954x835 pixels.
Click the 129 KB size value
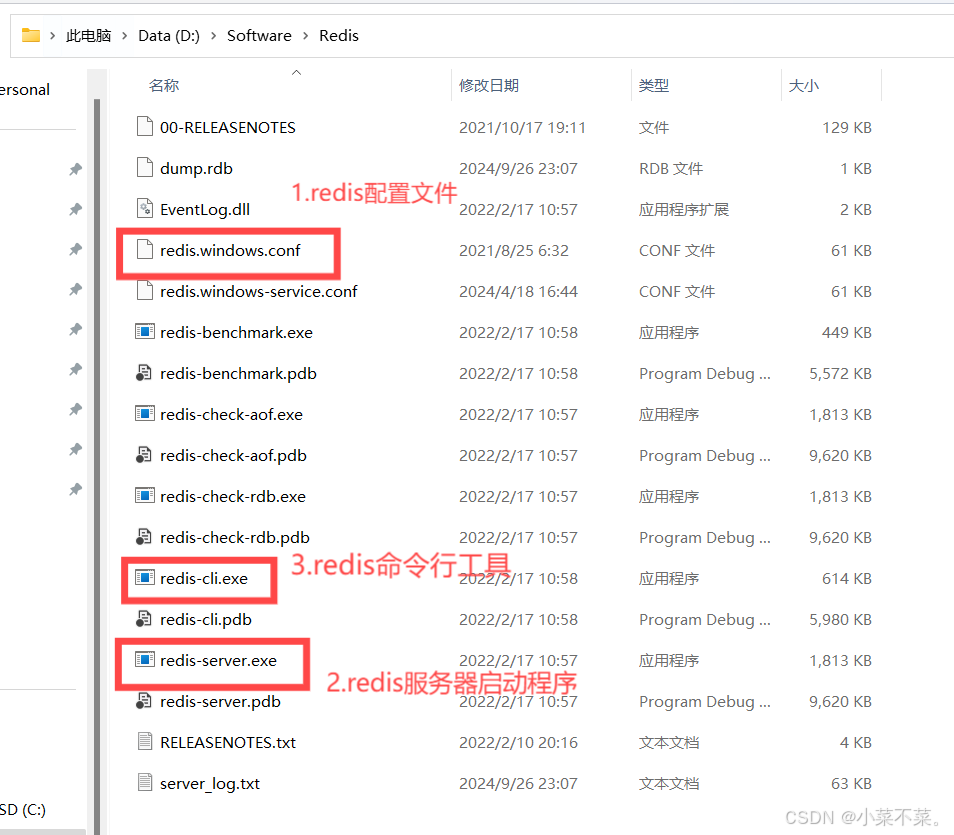coord(847,128)
